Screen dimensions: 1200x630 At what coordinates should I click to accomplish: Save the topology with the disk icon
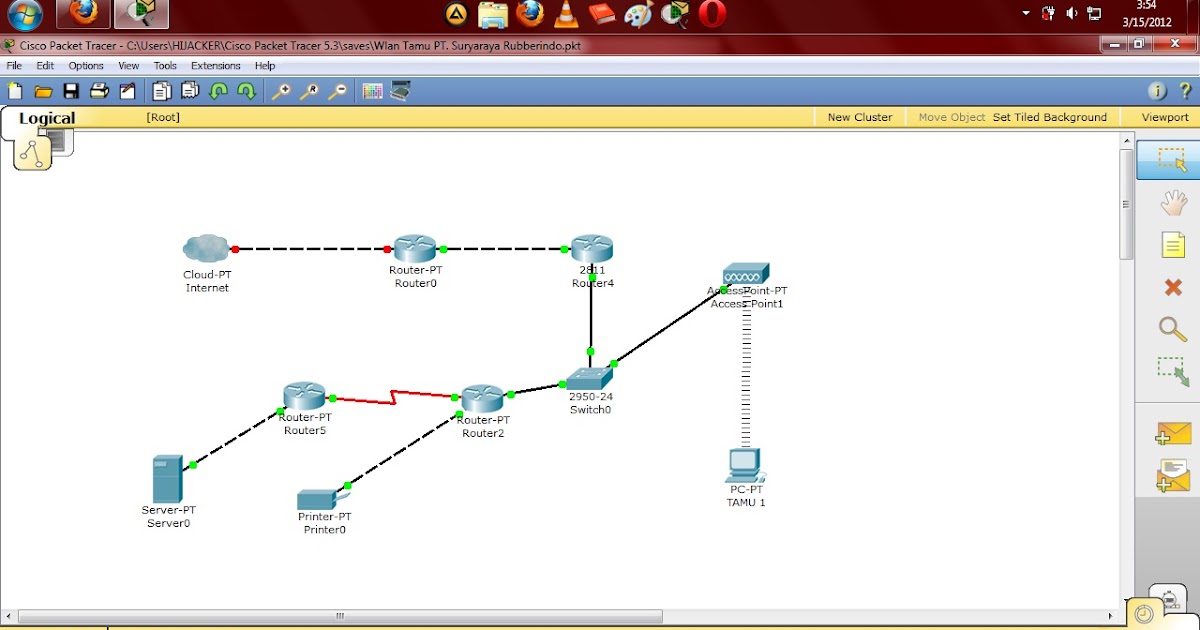tap(71, 91)
